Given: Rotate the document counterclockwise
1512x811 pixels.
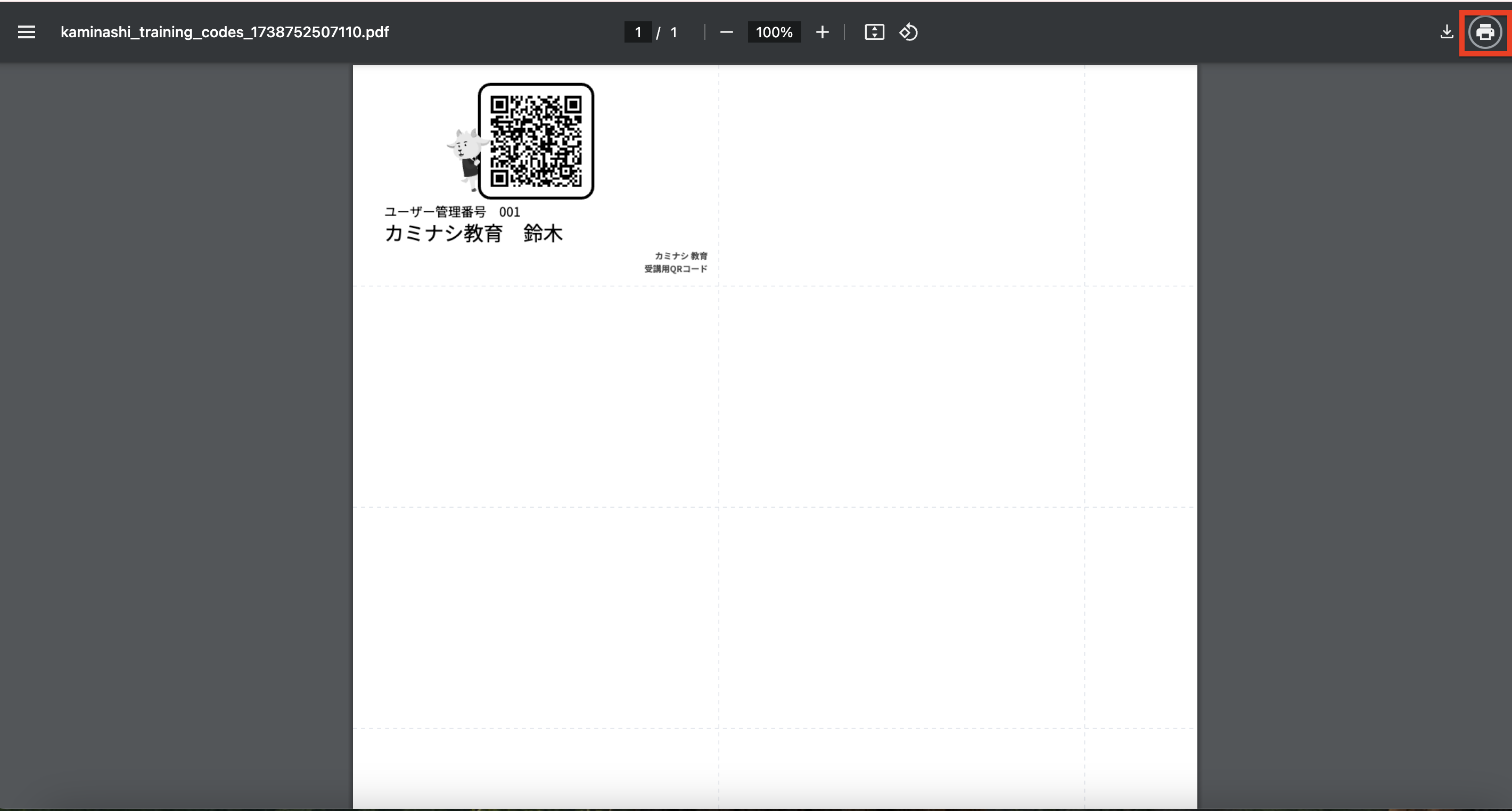Looking at the screenshot, I should tap(909, 32).
